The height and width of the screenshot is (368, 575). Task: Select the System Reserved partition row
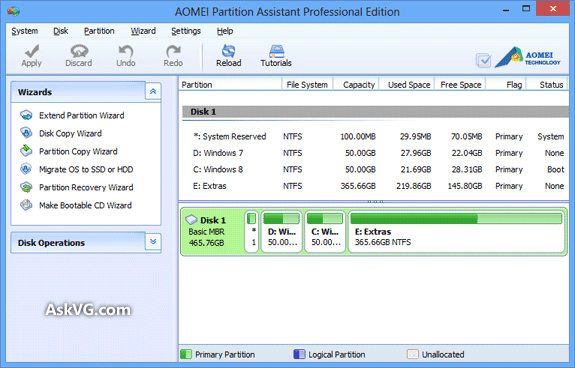point(376,136)
